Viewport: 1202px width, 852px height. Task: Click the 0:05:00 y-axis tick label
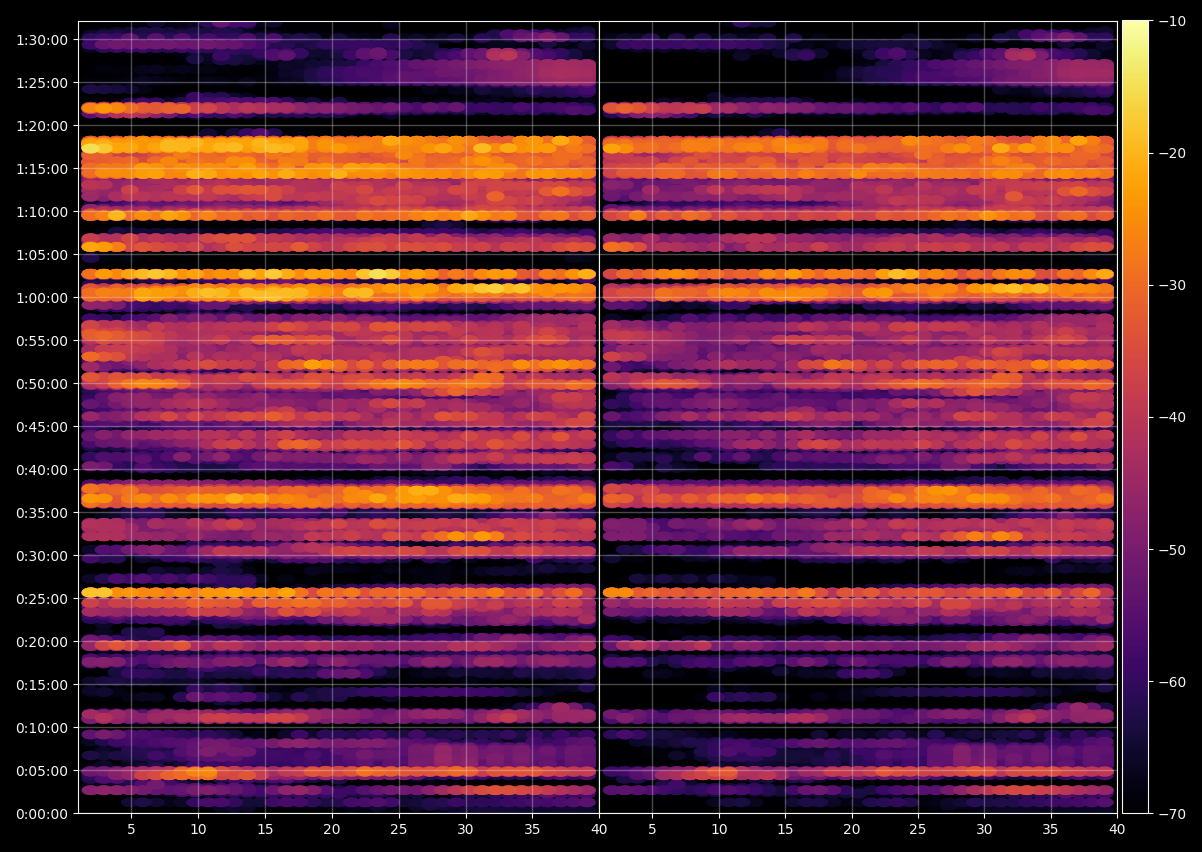pyautogui.click(x=42, y=771)
